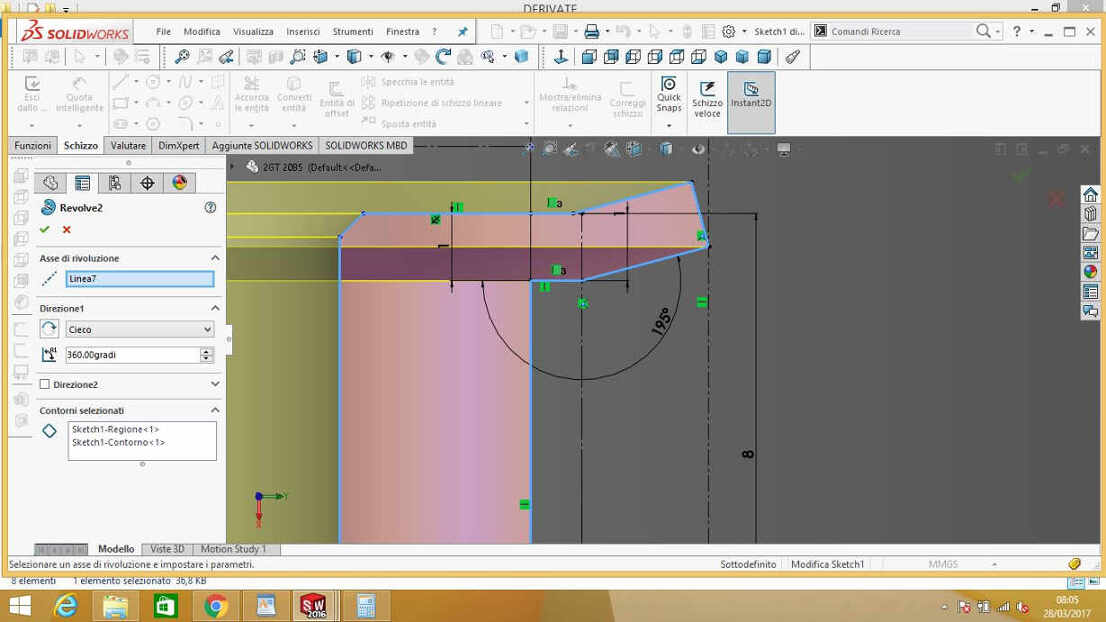Toggle the Instant2D button
Screen dimensions: 1106x622
(751, 102)
